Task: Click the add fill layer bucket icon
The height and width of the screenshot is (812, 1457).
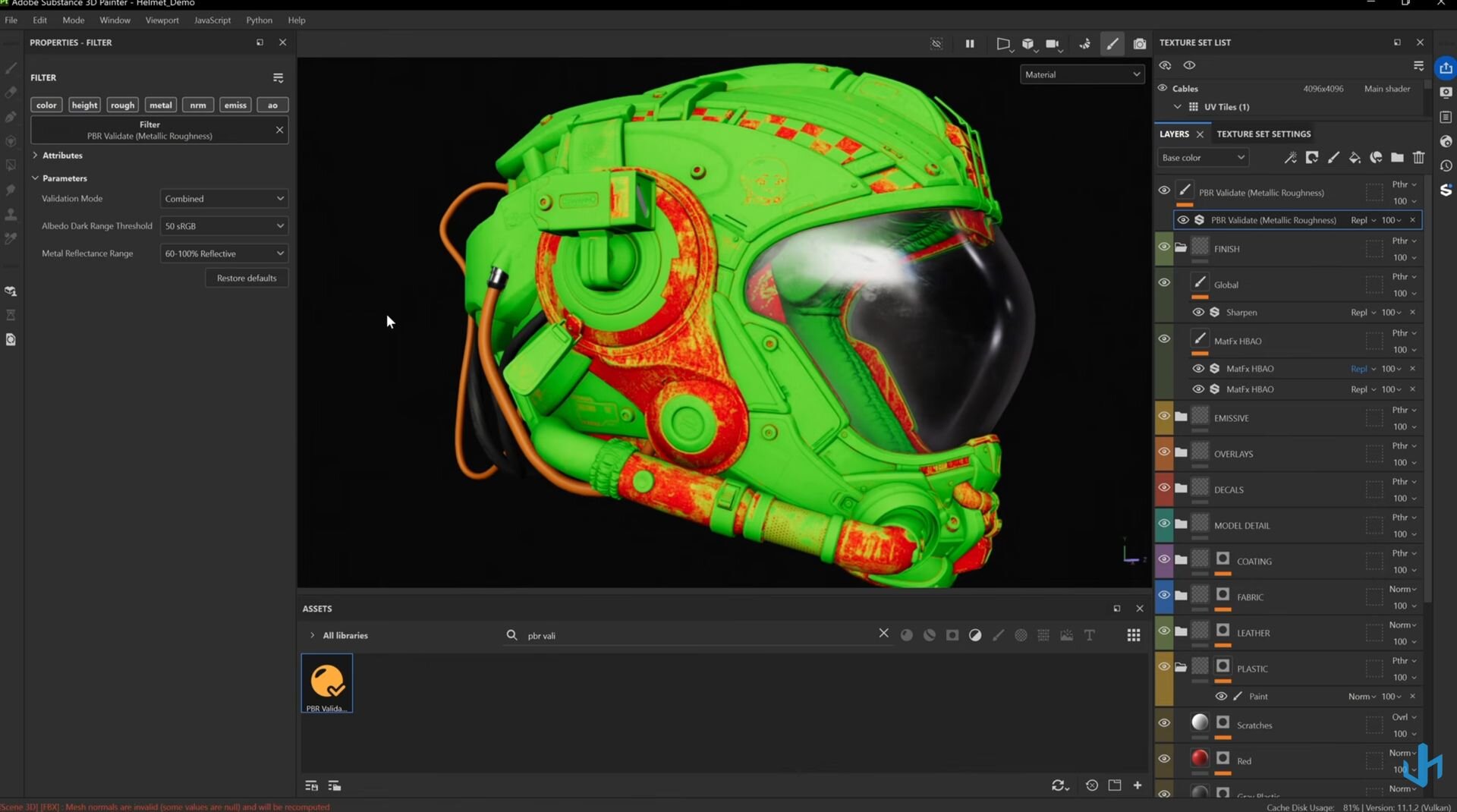Action: pos(1355,158)
